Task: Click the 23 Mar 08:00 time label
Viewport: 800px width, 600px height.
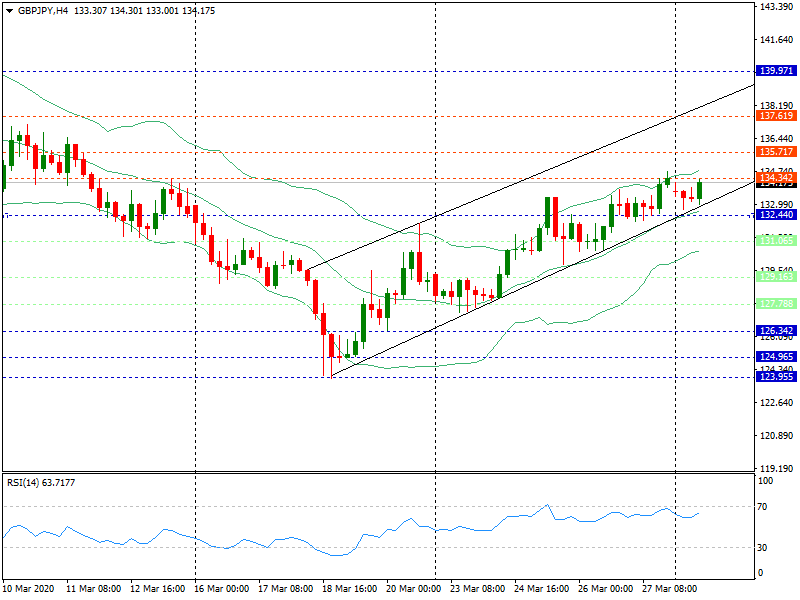Action: 478,588
